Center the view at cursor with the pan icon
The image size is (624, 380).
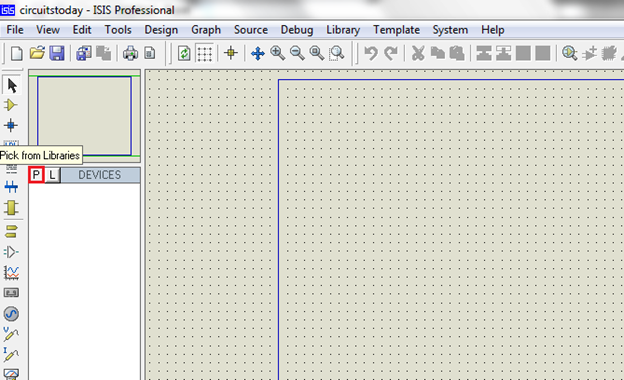tap(258, 53)
